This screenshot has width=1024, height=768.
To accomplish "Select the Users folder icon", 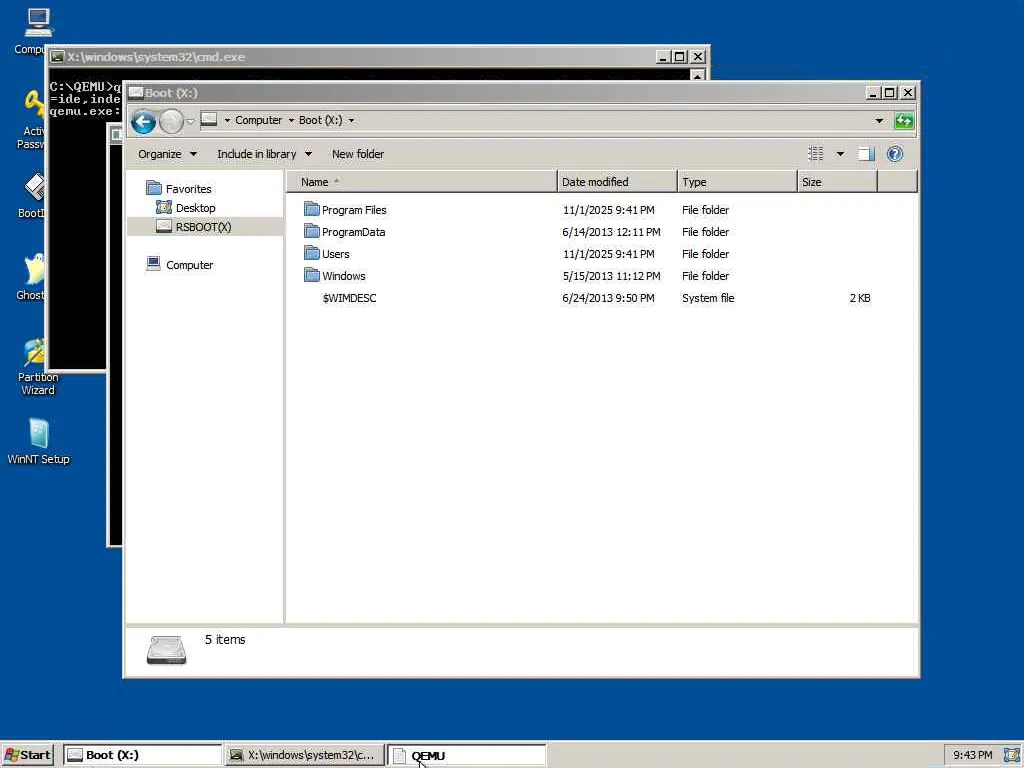I will point(312,253).
